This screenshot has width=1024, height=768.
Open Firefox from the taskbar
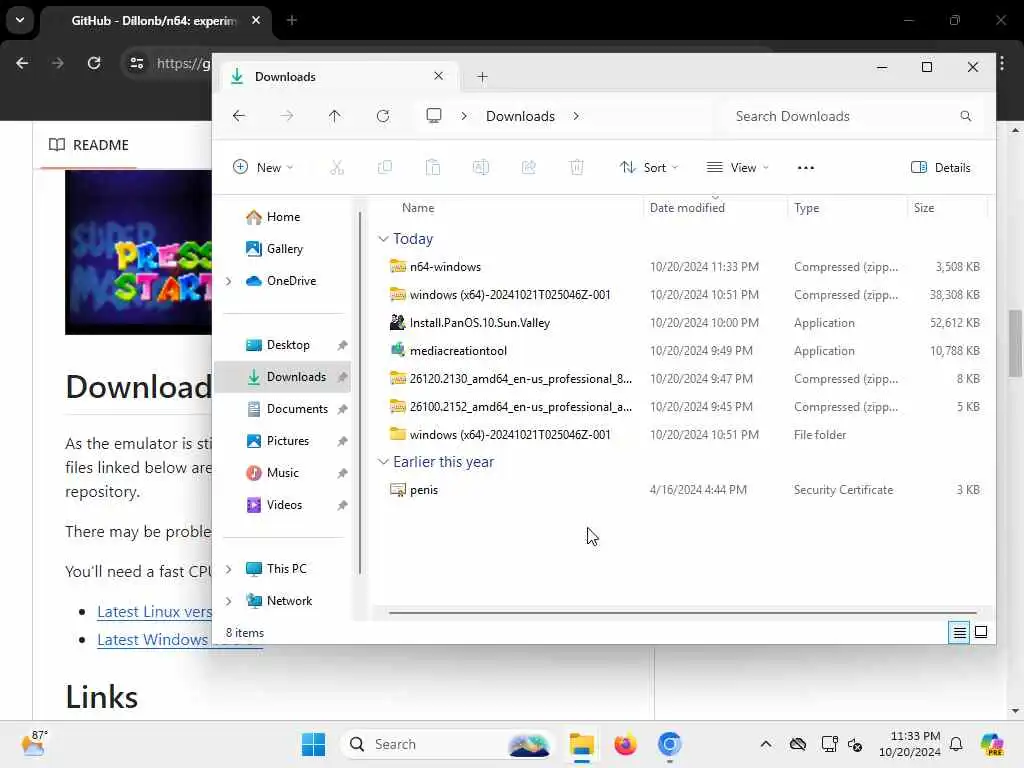click(x=625, y=744)
